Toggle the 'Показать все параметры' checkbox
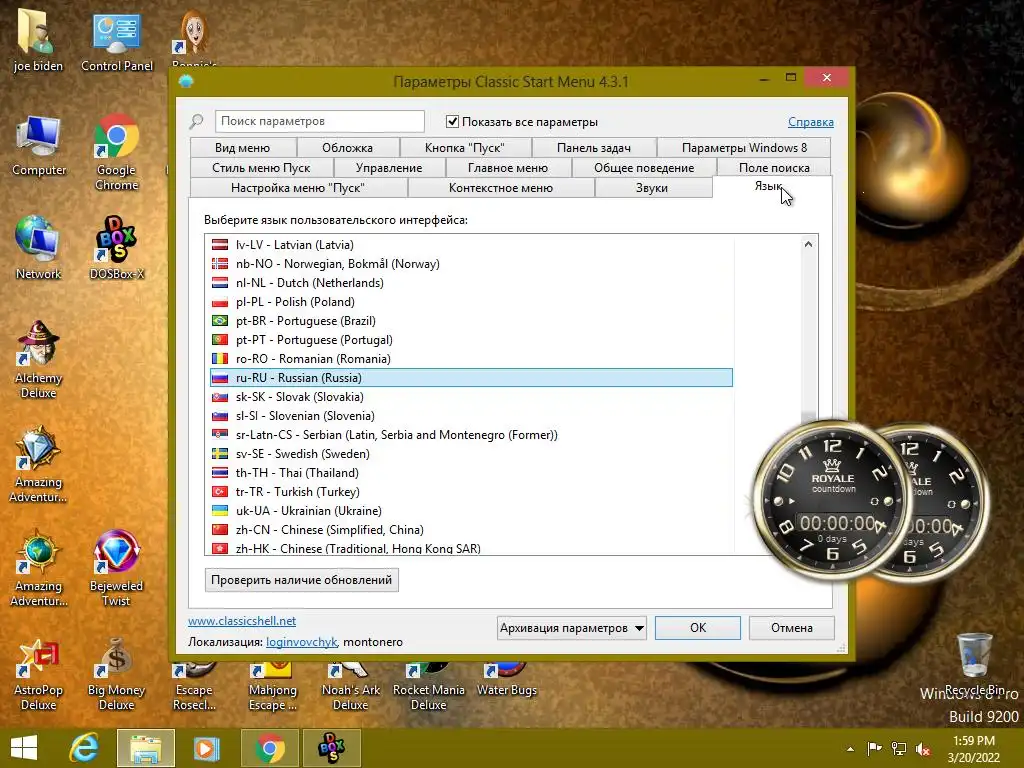Image resolution: width=1024 pixels, height=768 pixels. 452,121
